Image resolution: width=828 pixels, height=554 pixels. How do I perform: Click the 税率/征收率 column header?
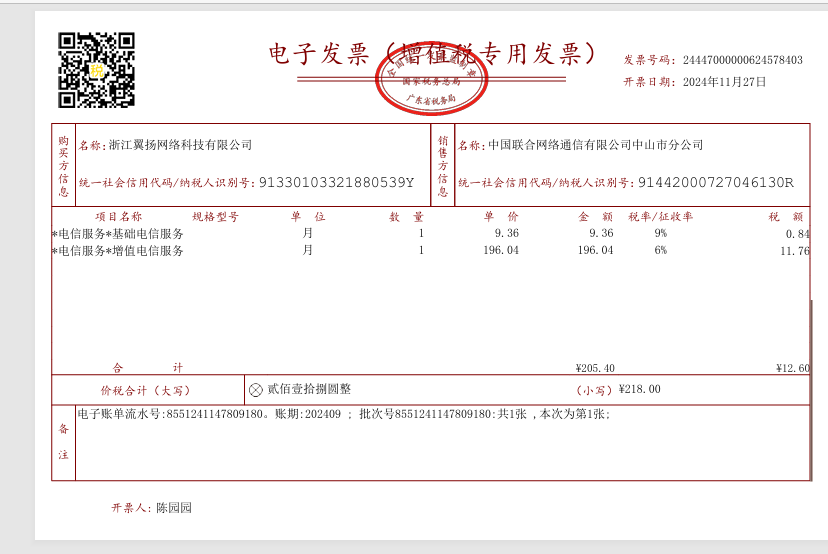[x=660, y=216]
